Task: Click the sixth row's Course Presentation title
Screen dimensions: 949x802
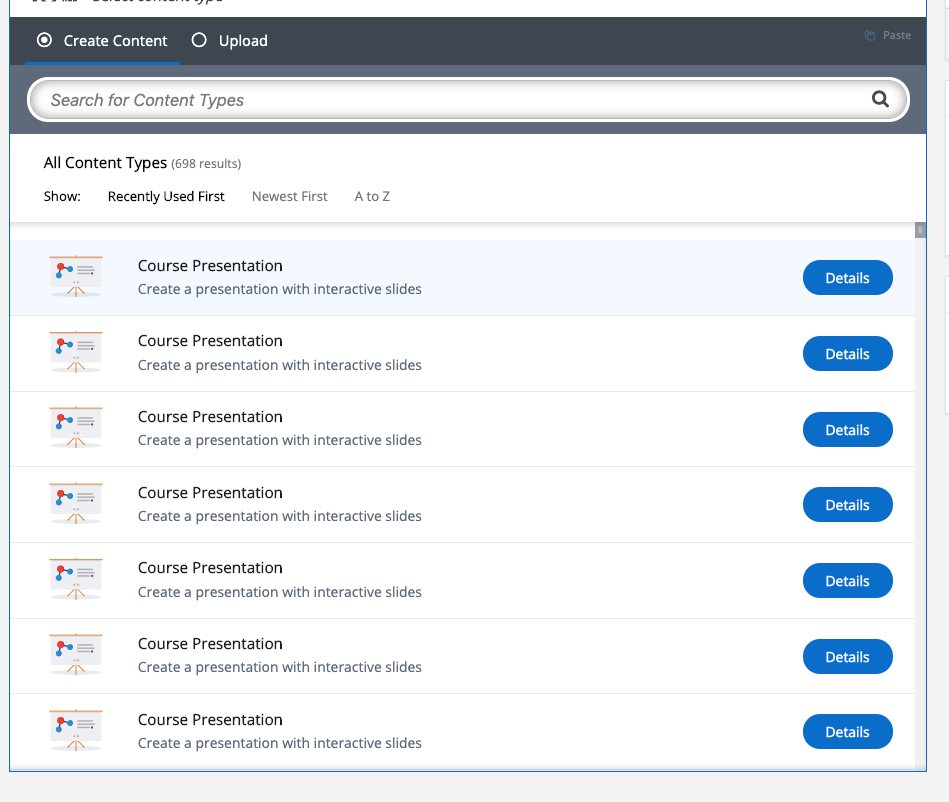Action: (210, 643)
